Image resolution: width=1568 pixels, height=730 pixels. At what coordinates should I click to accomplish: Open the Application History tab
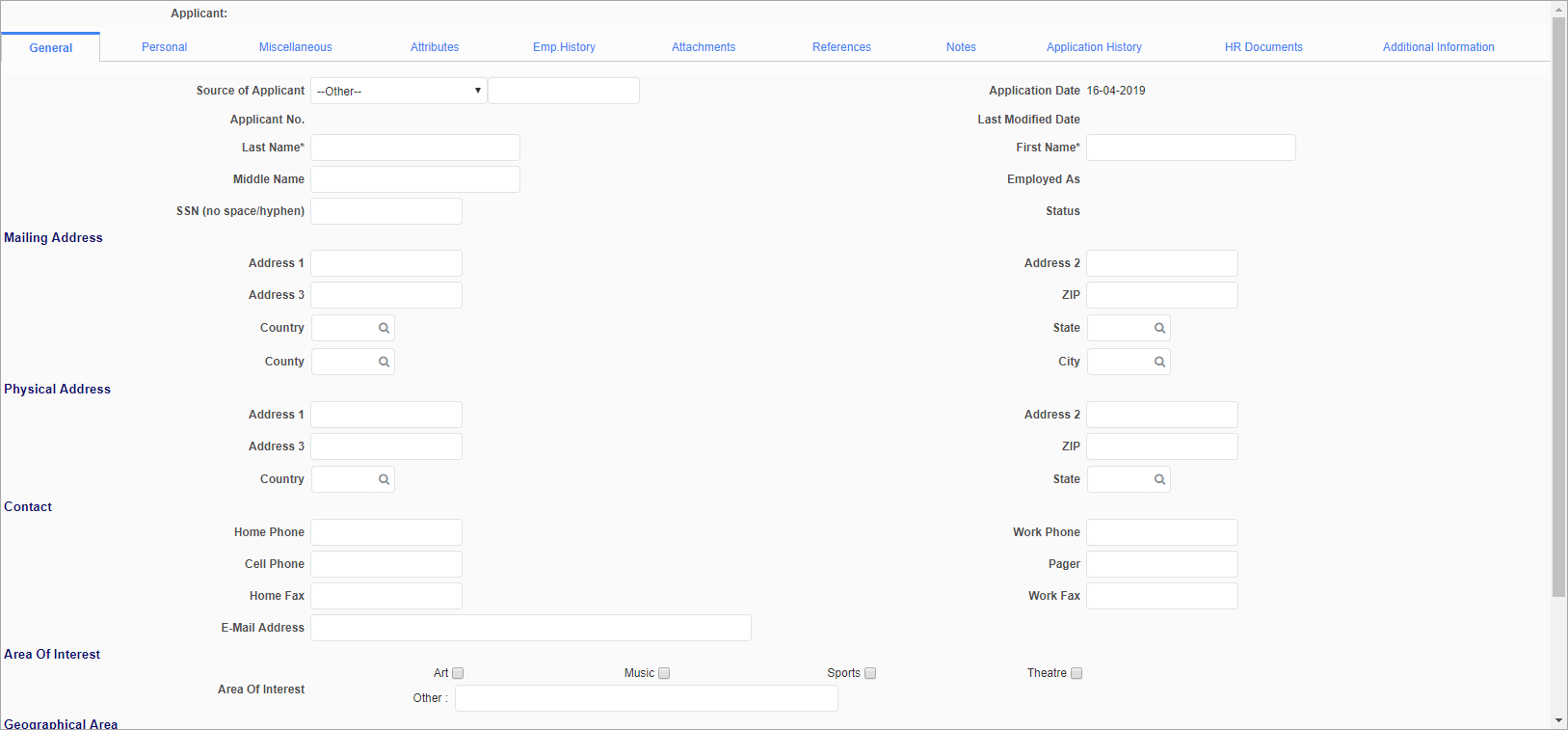(x=1094, y=47)
